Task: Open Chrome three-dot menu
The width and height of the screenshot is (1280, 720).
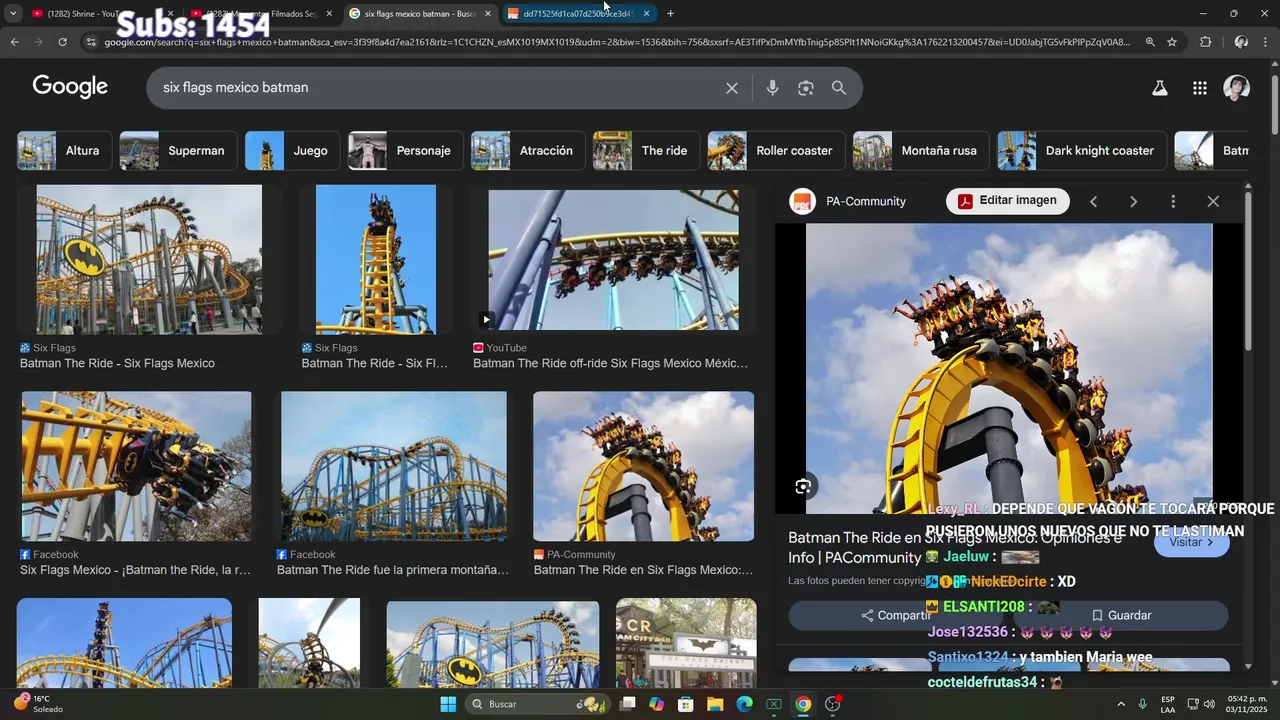Action: click(1265, 42)
